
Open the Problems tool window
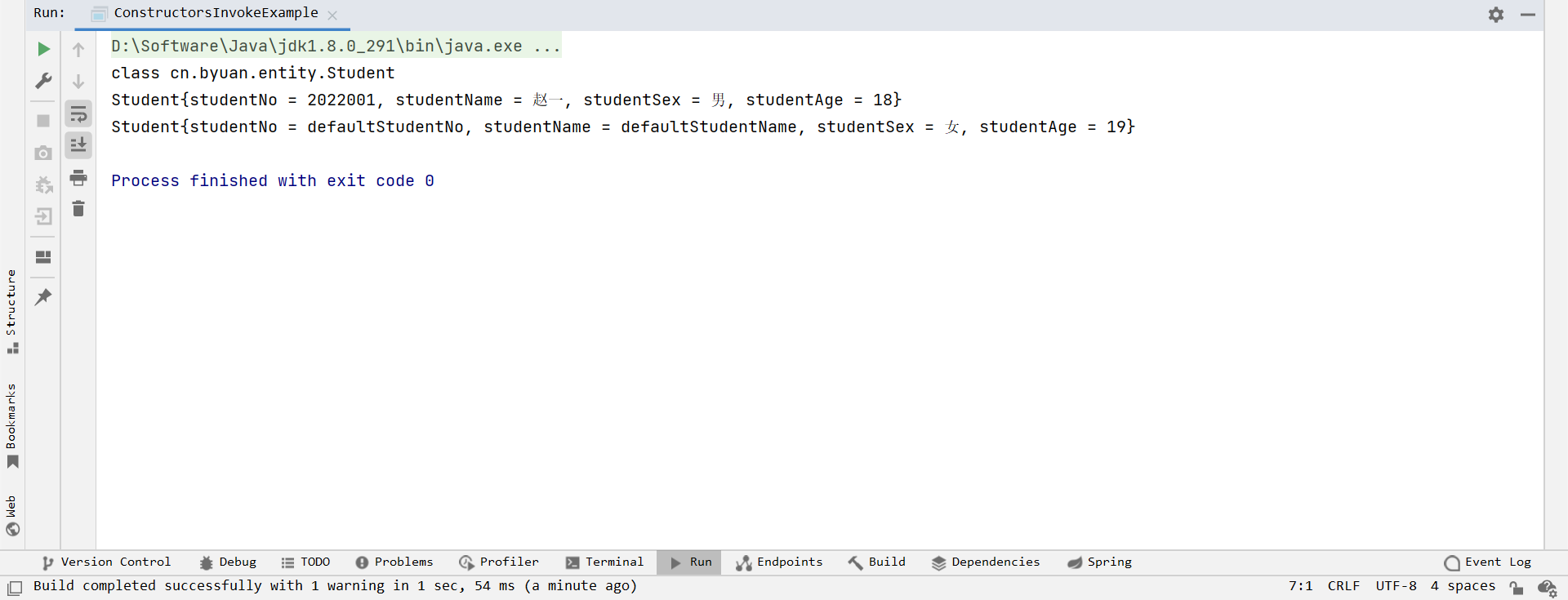tap(394, 562)
